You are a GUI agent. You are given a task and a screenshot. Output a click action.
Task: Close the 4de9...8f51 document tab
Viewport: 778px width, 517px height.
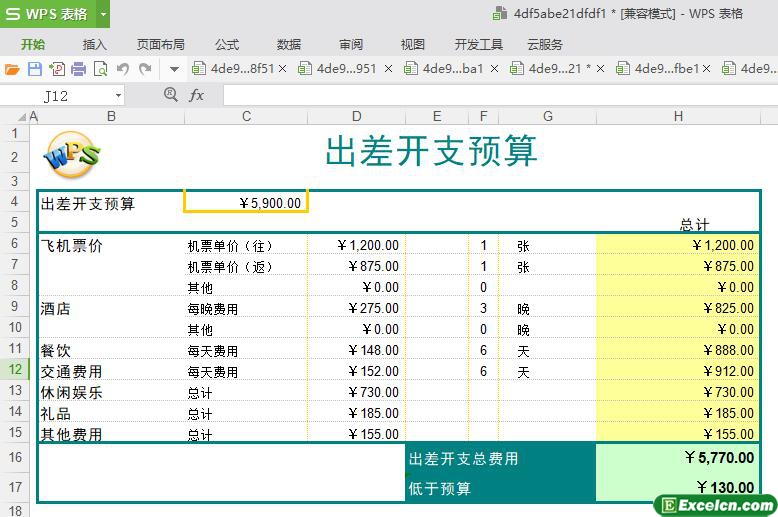point(282,69)
